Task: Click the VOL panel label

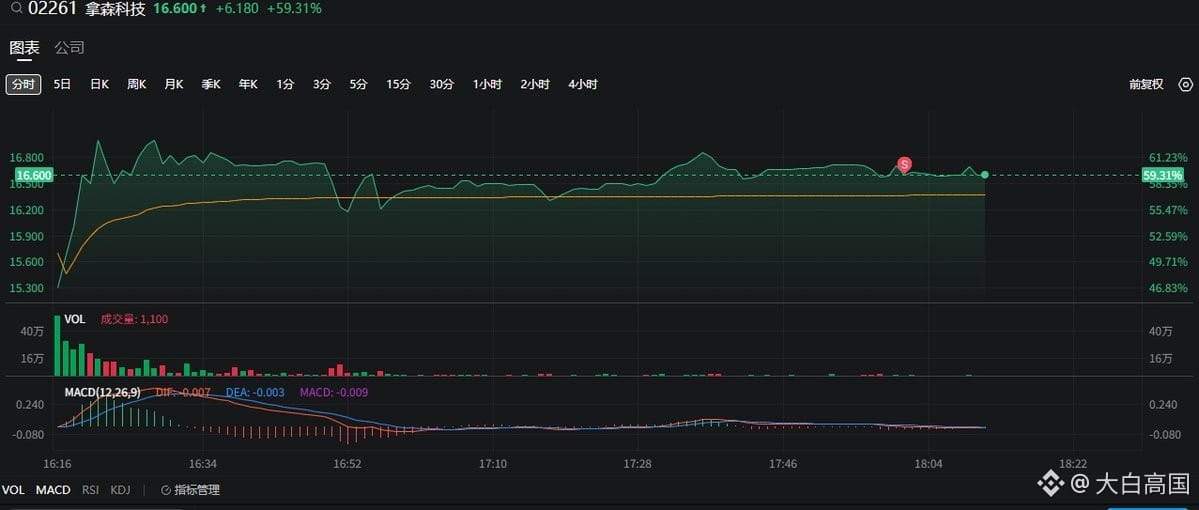Action: coord(74,319)
